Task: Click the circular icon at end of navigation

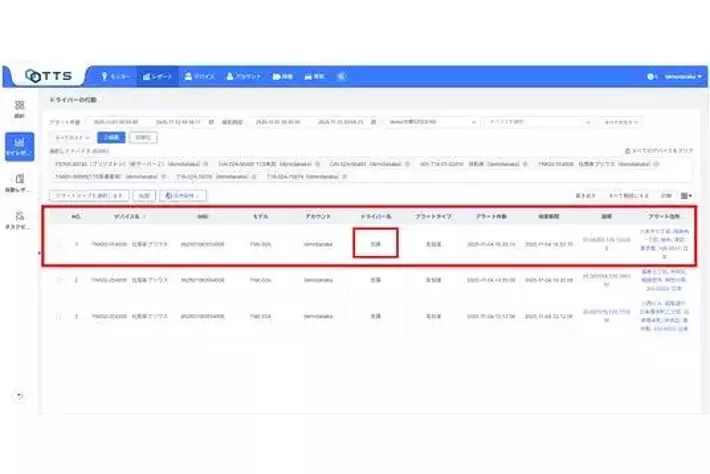Action: 342,76
